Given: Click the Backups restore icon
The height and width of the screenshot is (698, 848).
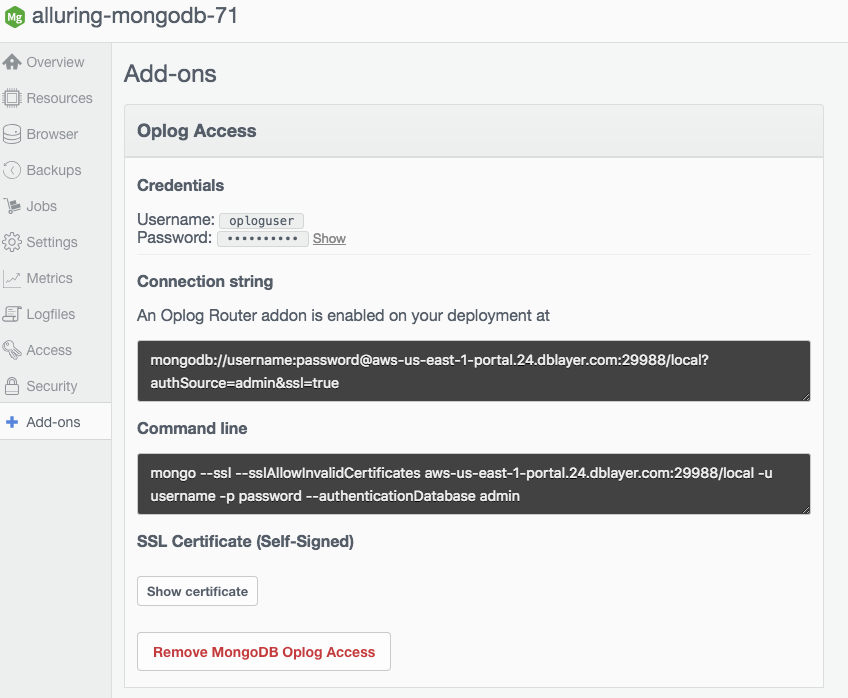Looking at the screenshot, I should coord(14,169).
